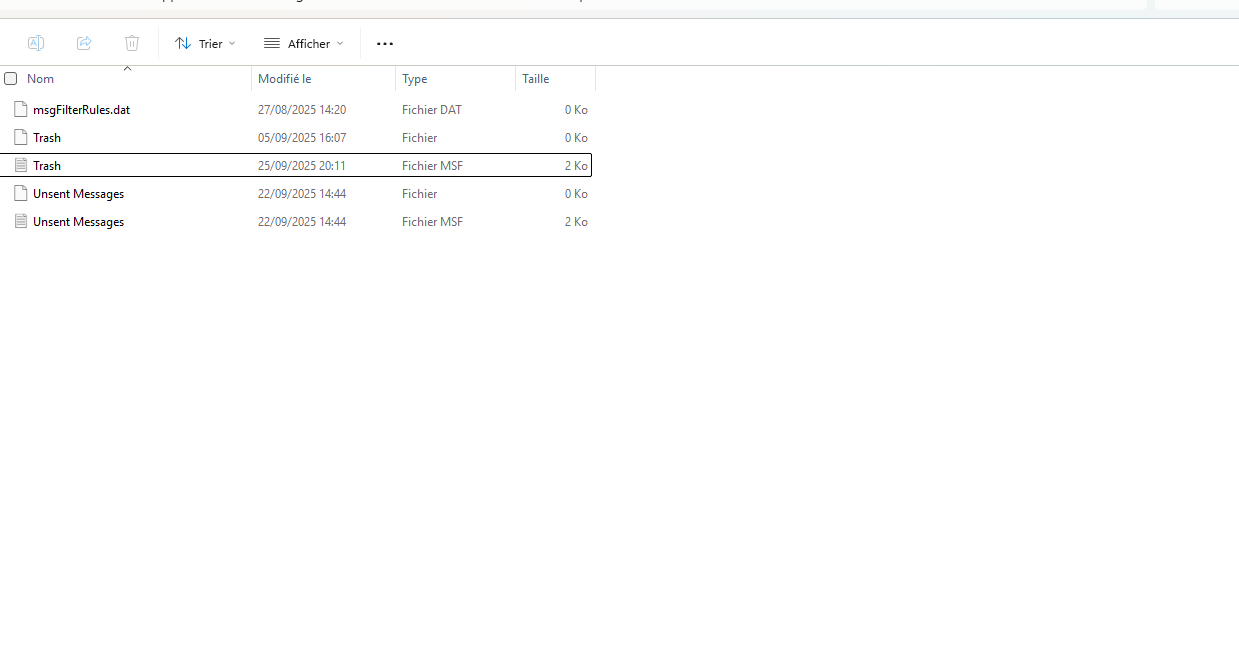
Task: Open the Trier sort dropdown
Action: 205,44
